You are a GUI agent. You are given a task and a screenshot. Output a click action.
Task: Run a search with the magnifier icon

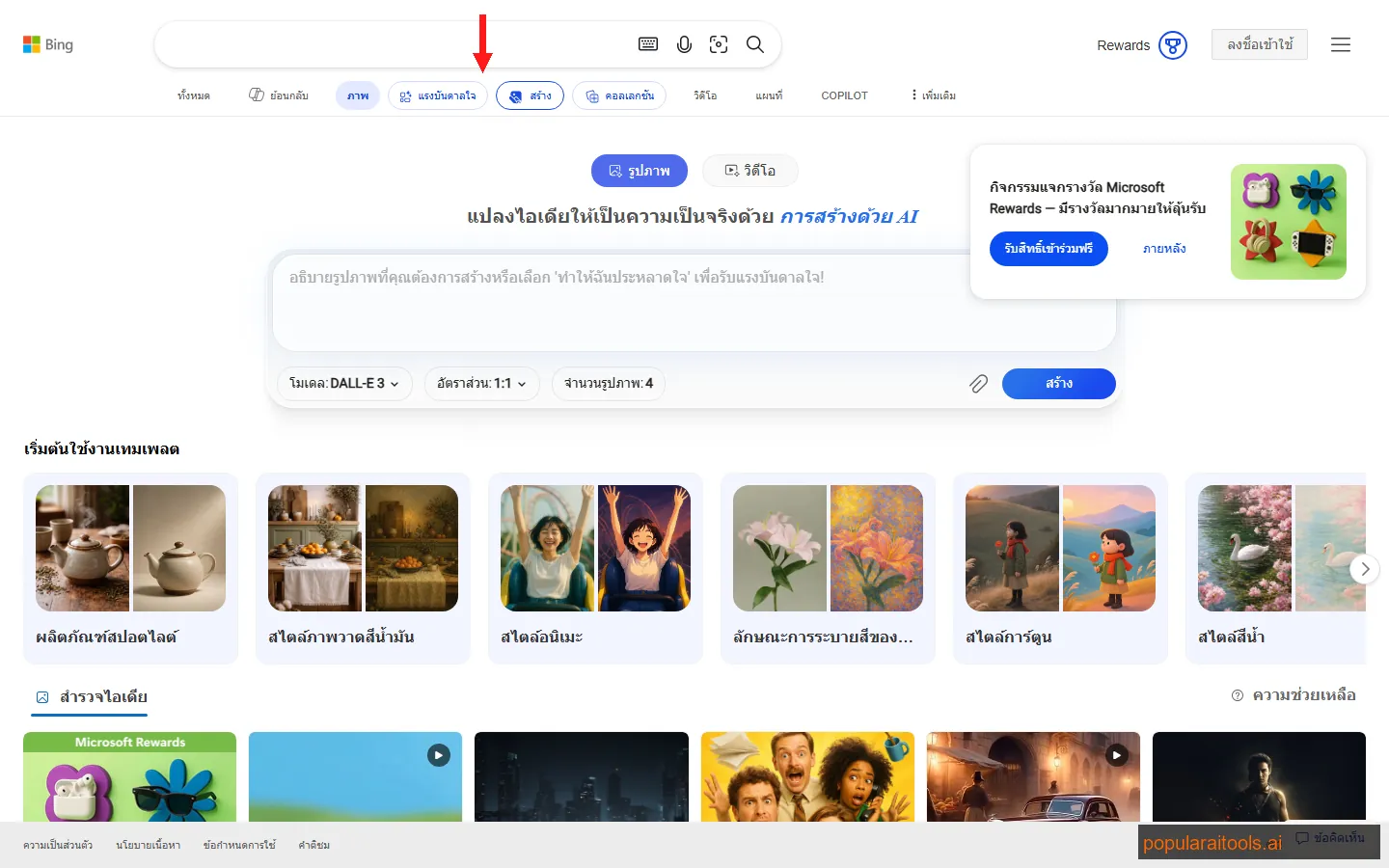pyautogui.click(x=755, y=43)
